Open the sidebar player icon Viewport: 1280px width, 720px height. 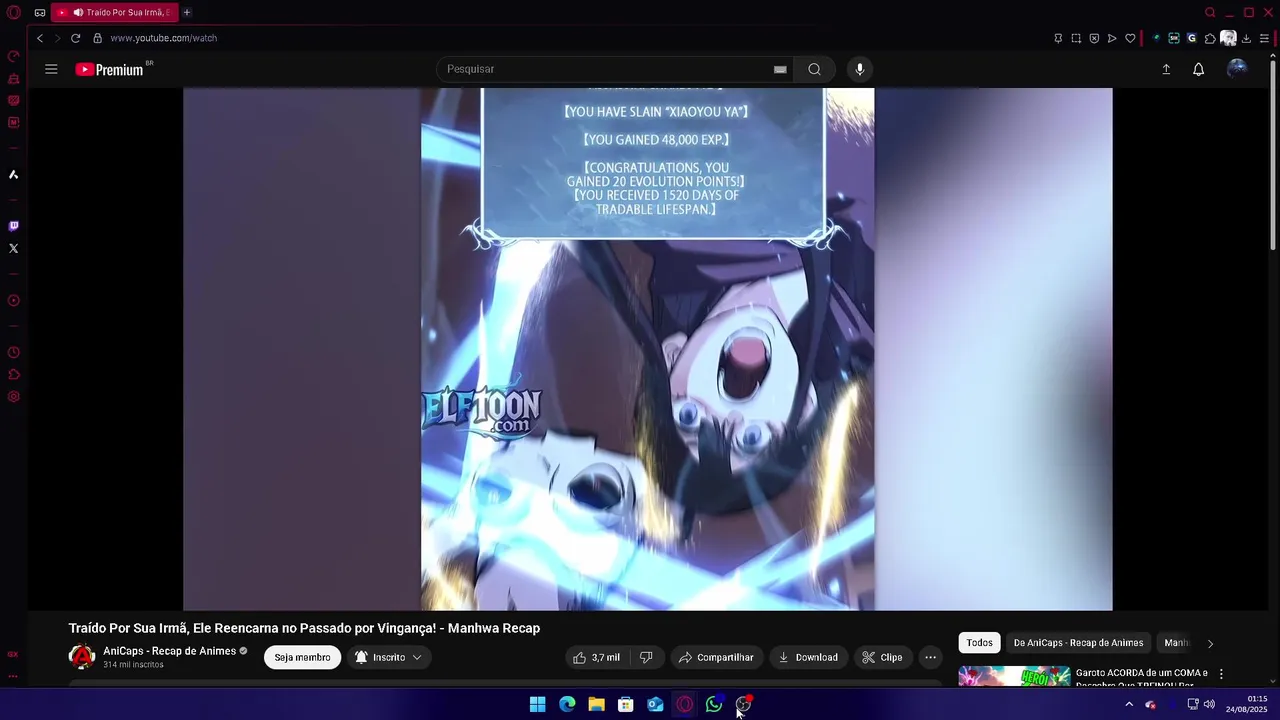coord(13,300)
